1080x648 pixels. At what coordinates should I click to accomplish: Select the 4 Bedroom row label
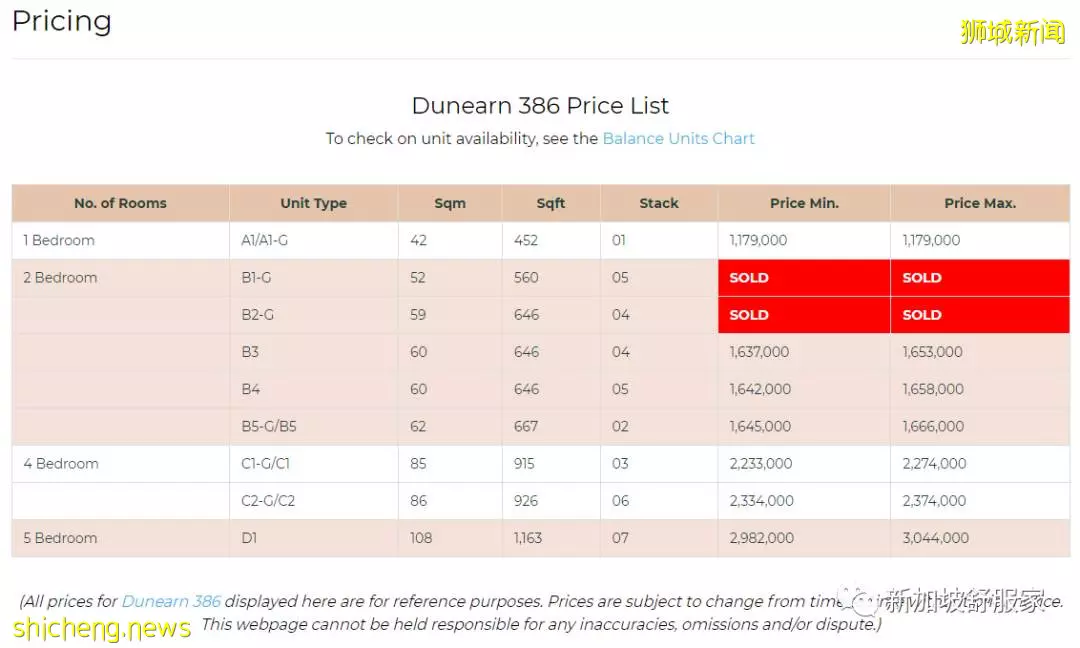[x=61, y=463]
